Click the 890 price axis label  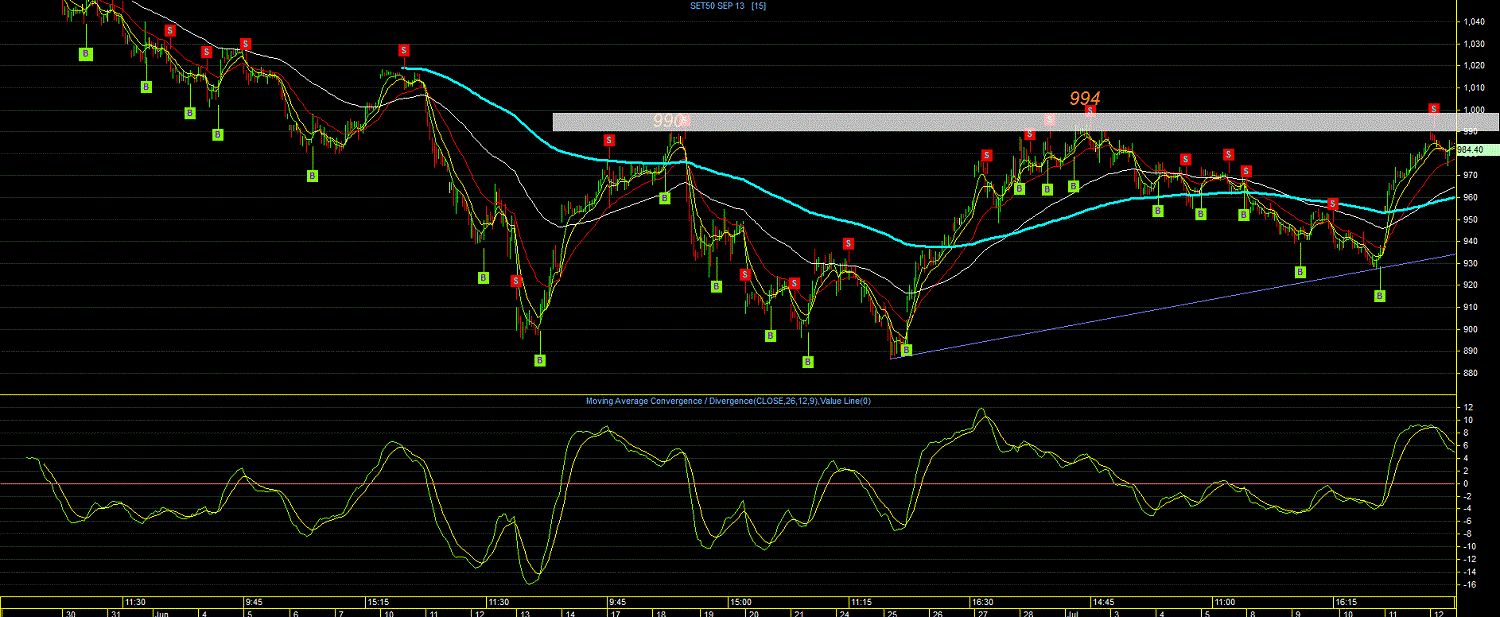tap(1471, 351)
